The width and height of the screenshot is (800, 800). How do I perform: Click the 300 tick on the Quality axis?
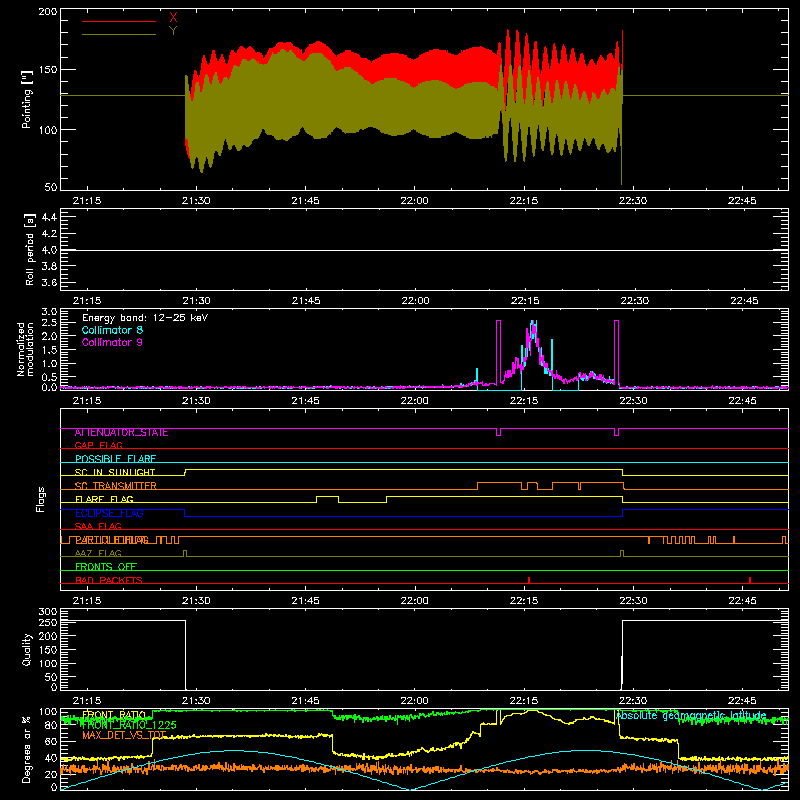coord(48,612)
